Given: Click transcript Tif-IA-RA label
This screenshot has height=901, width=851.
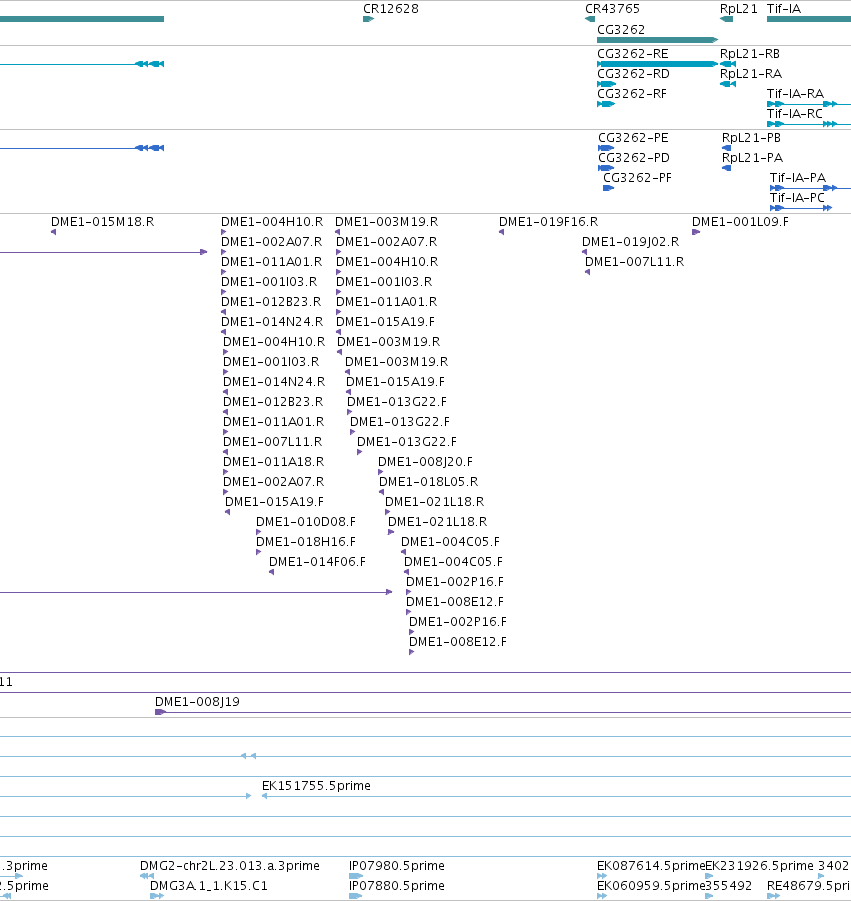Looking at the screenshot, I should 795,94.
